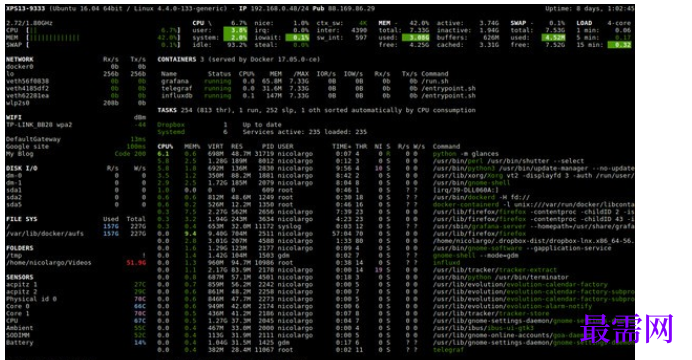Image resolution: width=692 pixels, height=360 pixels.
Task: Select the Ambient sensor row
Action: [75, 328]
